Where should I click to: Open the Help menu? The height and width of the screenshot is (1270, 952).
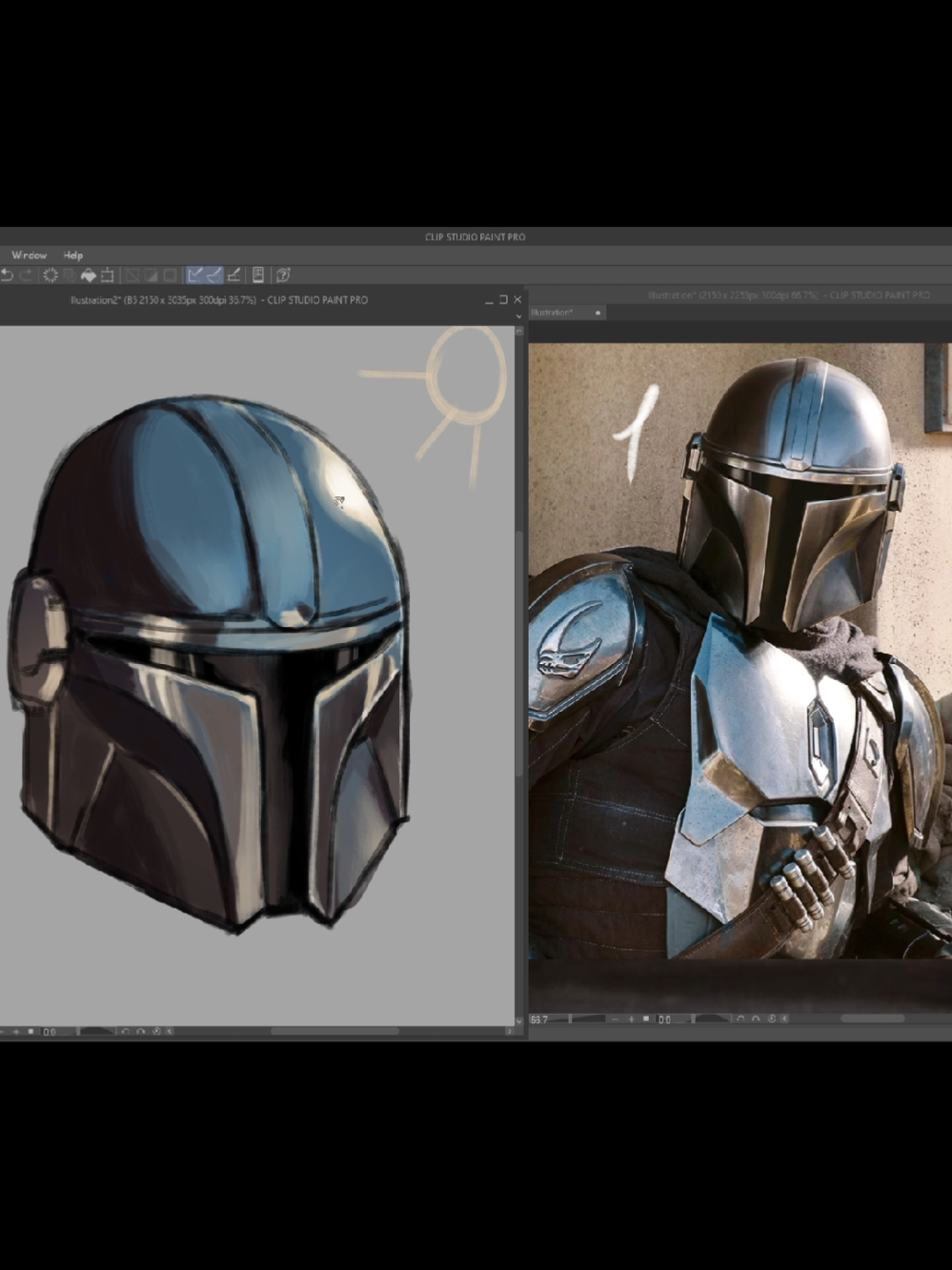[72, 254]
